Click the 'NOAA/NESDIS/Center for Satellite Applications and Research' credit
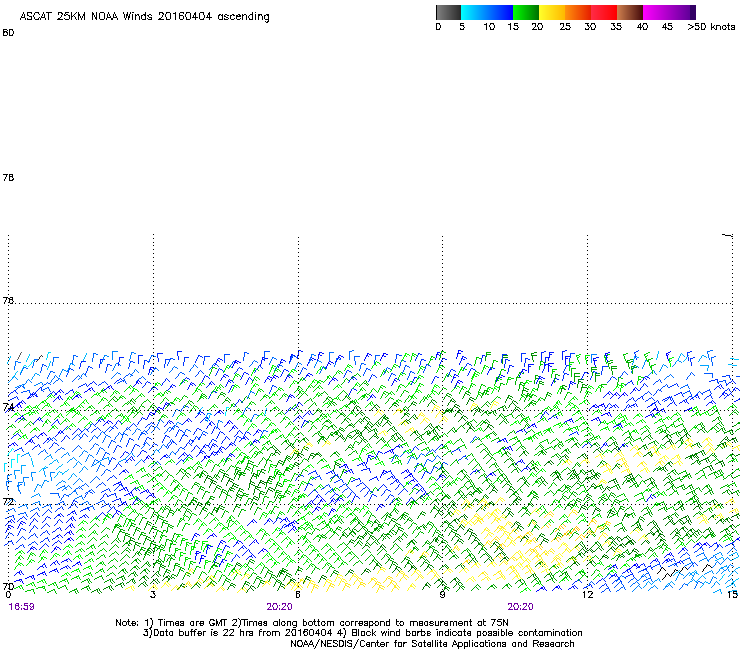The width and height of the screenshot is (740, 650). point(432,643)
